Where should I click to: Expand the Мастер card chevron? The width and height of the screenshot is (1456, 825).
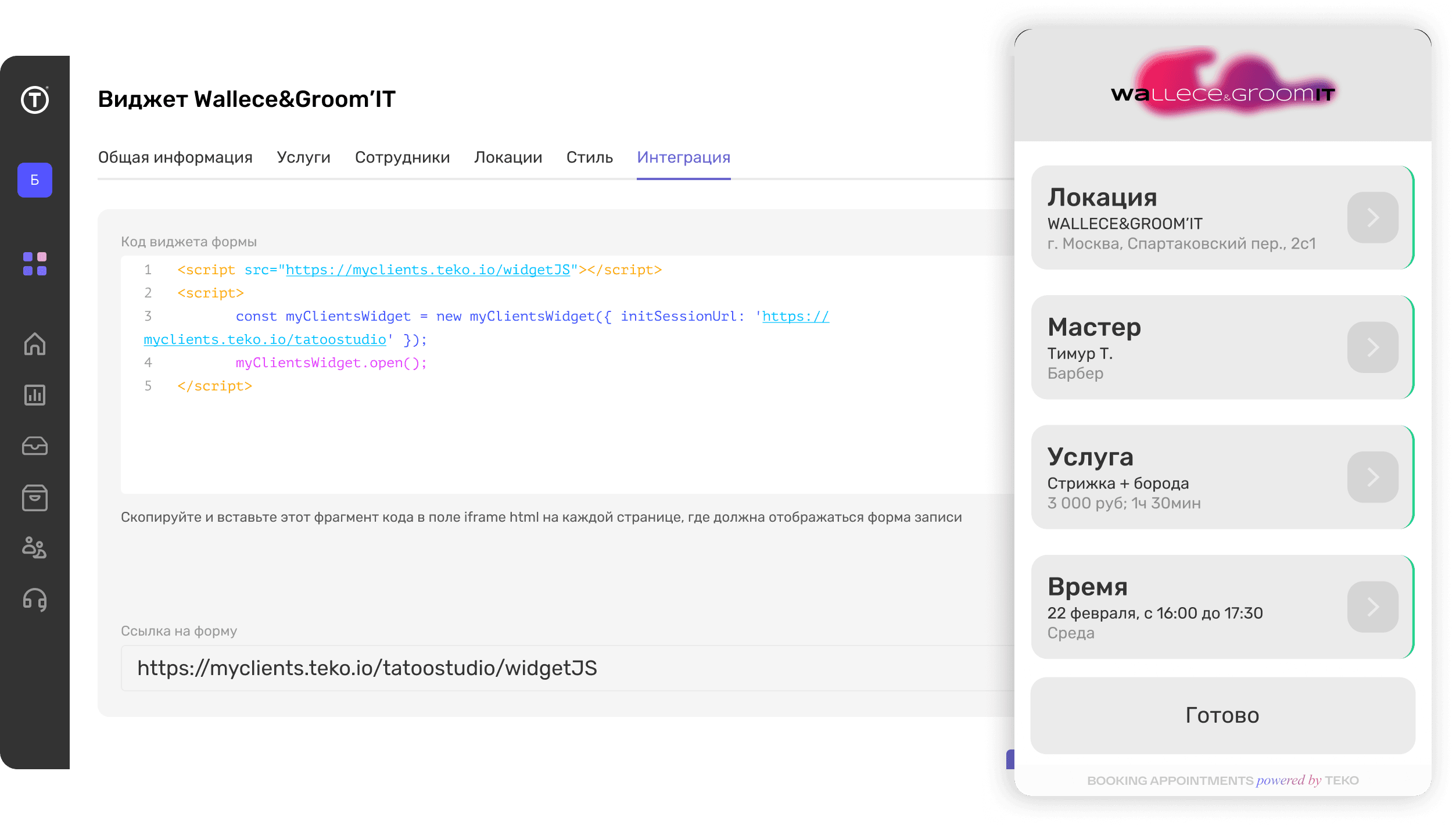(1372, 347)
